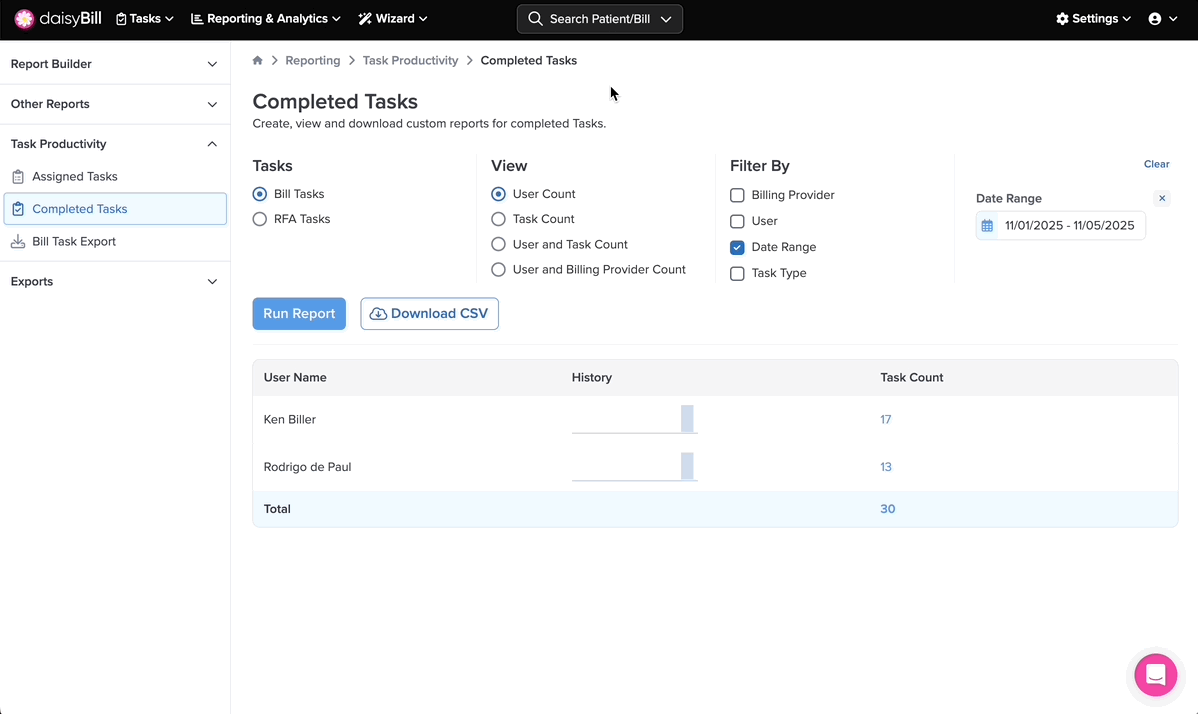Click the user account avatar icon
1198x714 pixels.
pyautogui.click(x=1155, y=19)
